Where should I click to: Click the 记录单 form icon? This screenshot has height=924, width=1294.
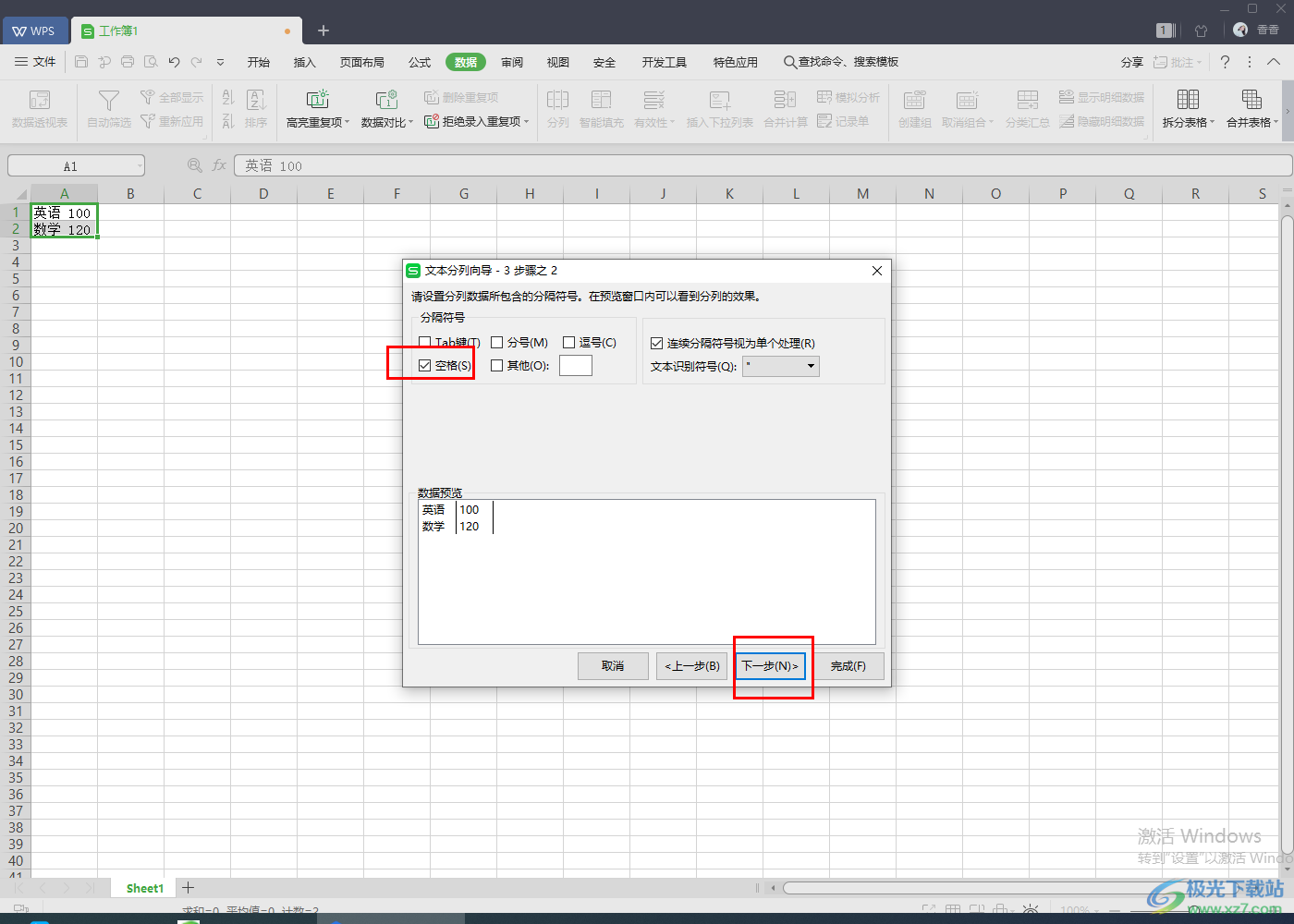click(824, 121)
